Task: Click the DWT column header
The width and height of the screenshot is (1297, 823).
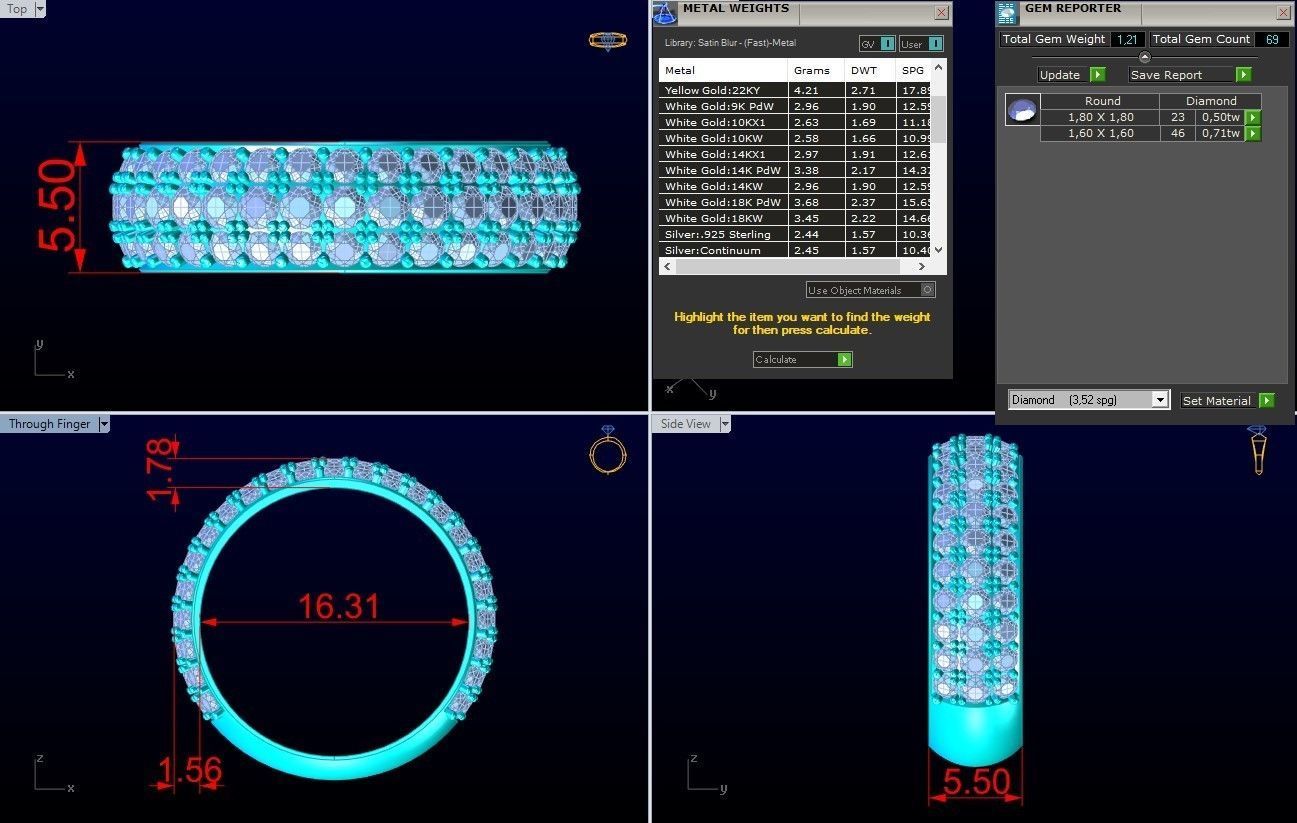Action: point(871,70)
